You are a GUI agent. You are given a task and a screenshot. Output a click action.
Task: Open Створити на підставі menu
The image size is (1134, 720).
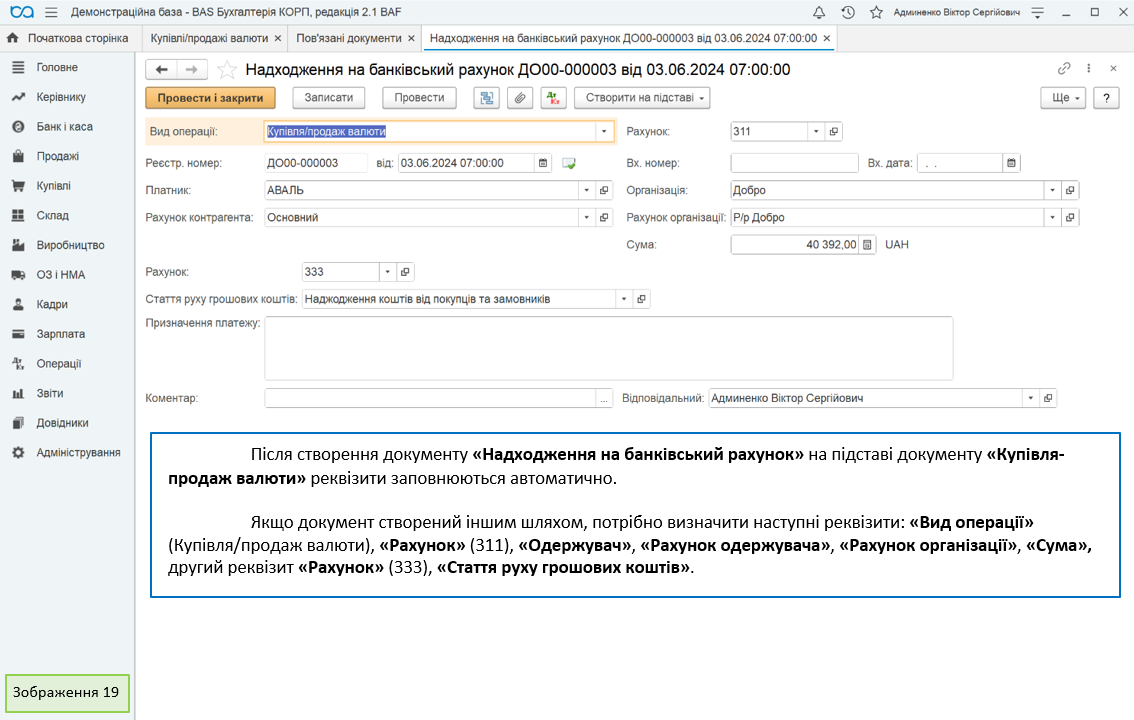click(642, 98)
